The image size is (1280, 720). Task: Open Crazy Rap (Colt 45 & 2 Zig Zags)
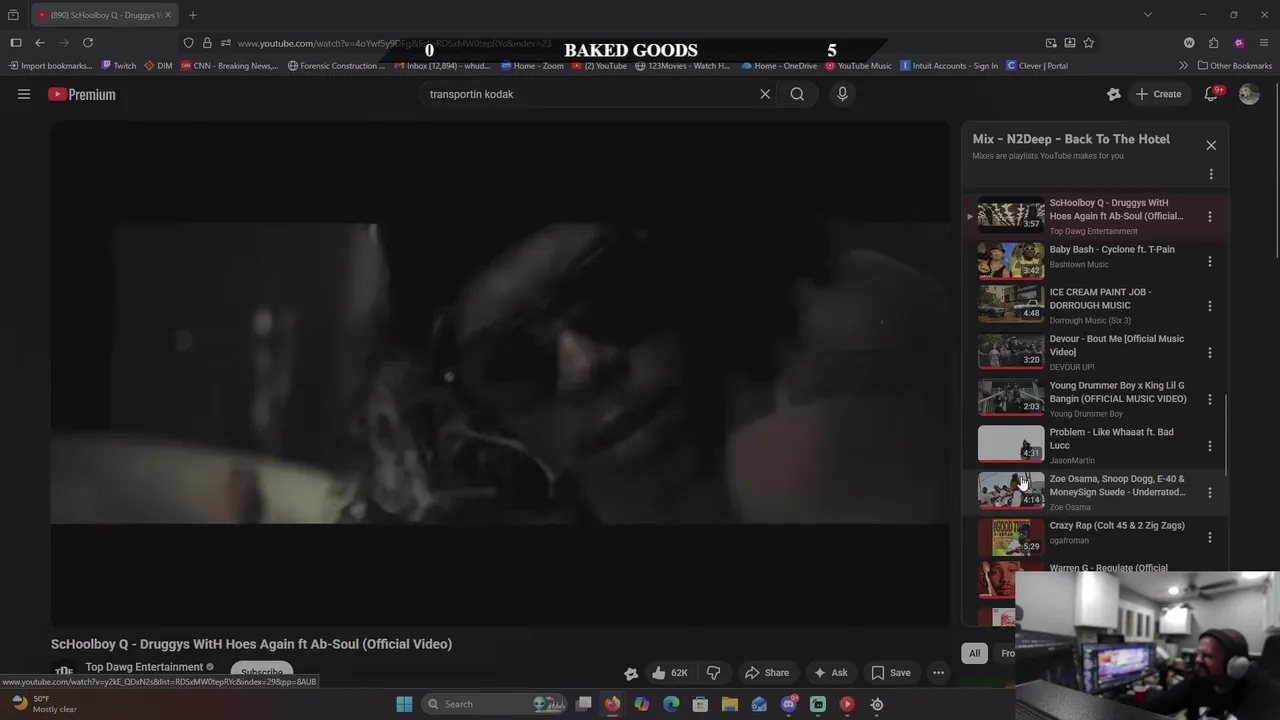tap(1117, 525)
